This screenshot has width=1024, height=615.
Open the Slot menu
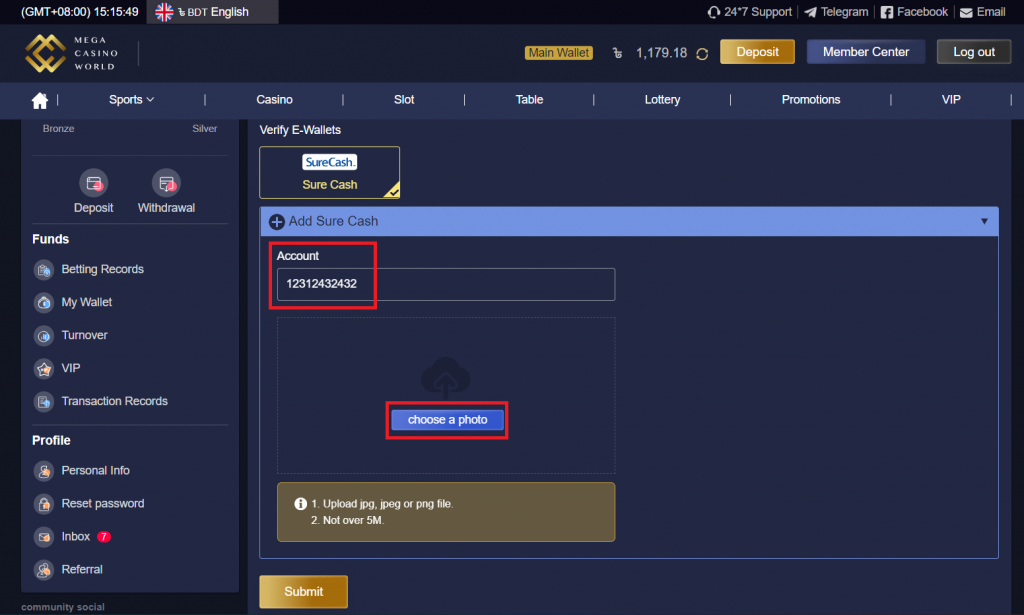pos(404,99)
